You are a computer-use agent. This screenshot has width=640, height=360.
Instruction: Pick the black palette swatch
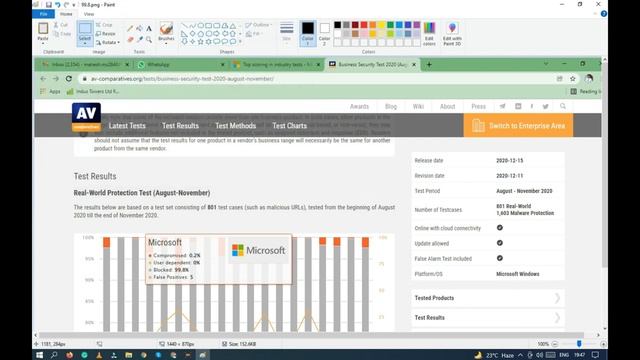(x=338, y=25)
